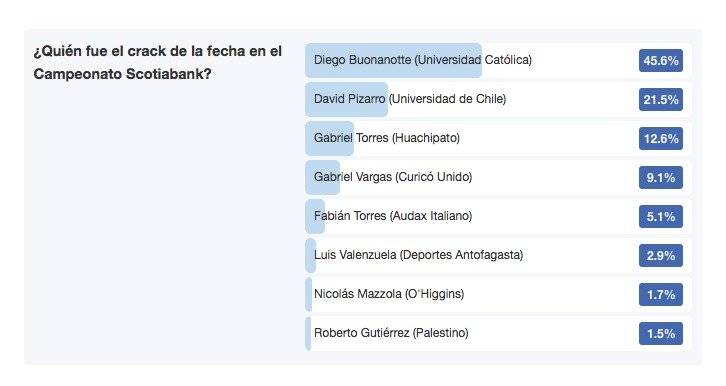
Task: Click the 1.5% percentage badge
Action: [x=661, y=333]
